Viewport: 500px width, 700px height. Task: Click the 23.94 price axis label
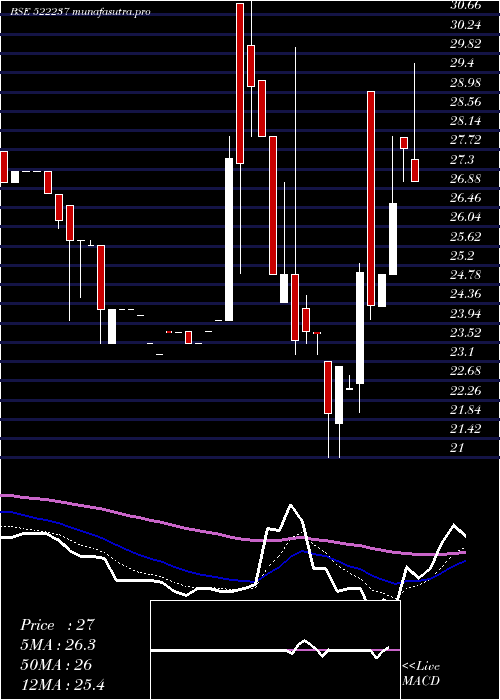click(466, 314)
